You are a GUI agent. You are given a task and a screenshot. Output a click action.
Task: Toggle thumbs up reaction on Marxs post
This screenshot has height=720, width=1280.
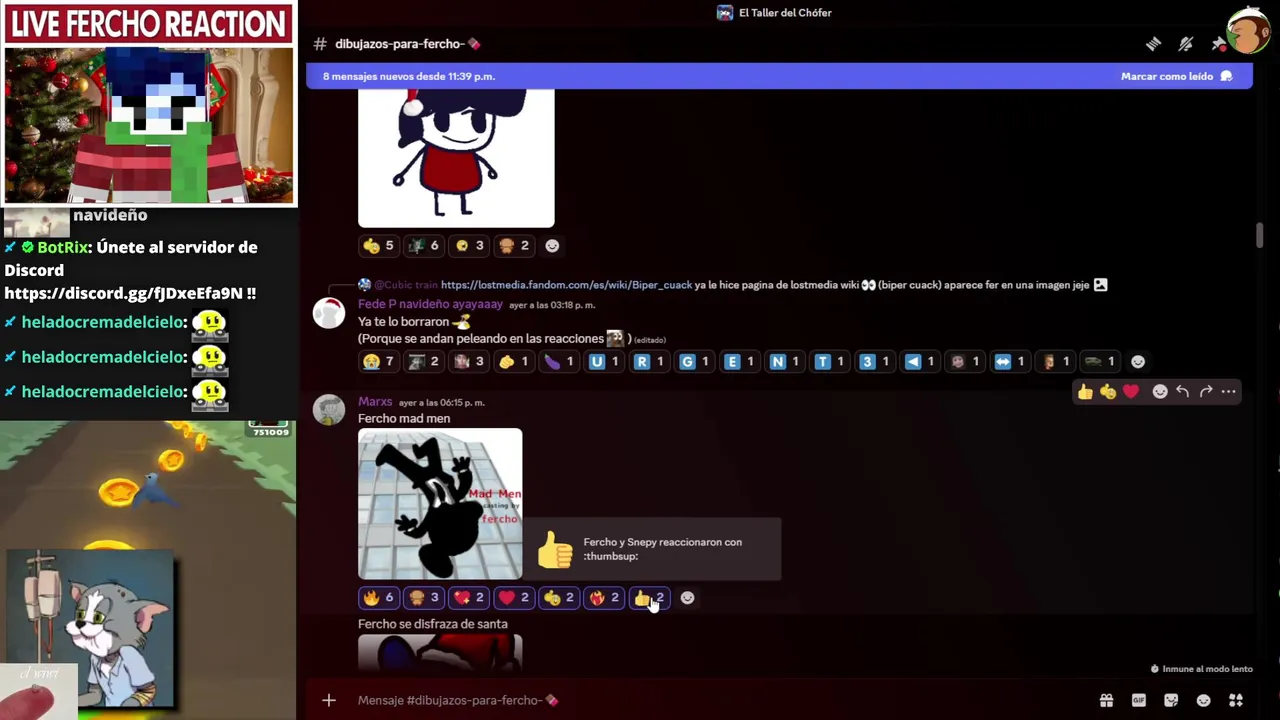[x=649, y=597]
